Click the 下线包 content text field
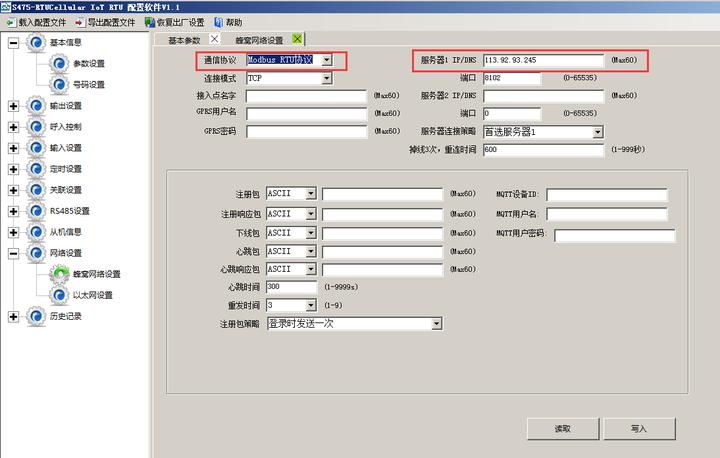This screenshot has height=458, width=720. (382, 233)
